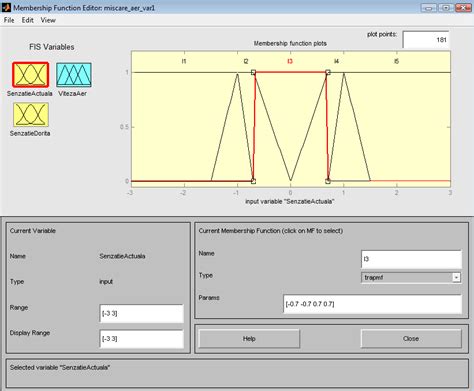Image resolution: width=474 pixels, height=391 pixels.
Task: Click the bottom-left handle of l3 trapezoid
Action: pos(254,181)
